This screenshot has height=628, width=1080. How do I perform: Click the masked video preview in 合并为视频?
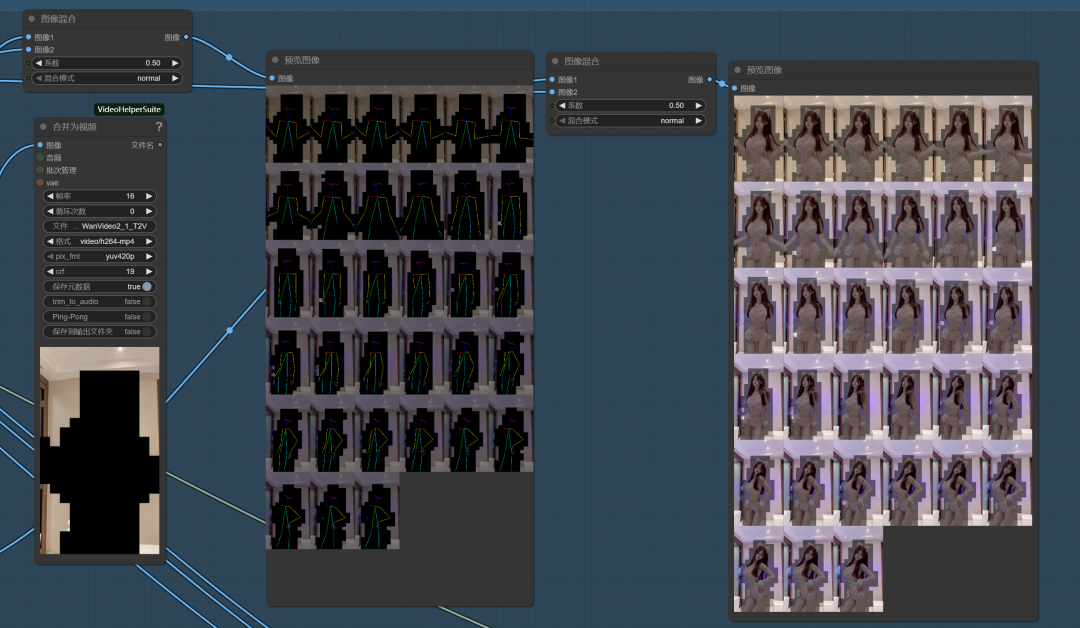coord(99,450)
